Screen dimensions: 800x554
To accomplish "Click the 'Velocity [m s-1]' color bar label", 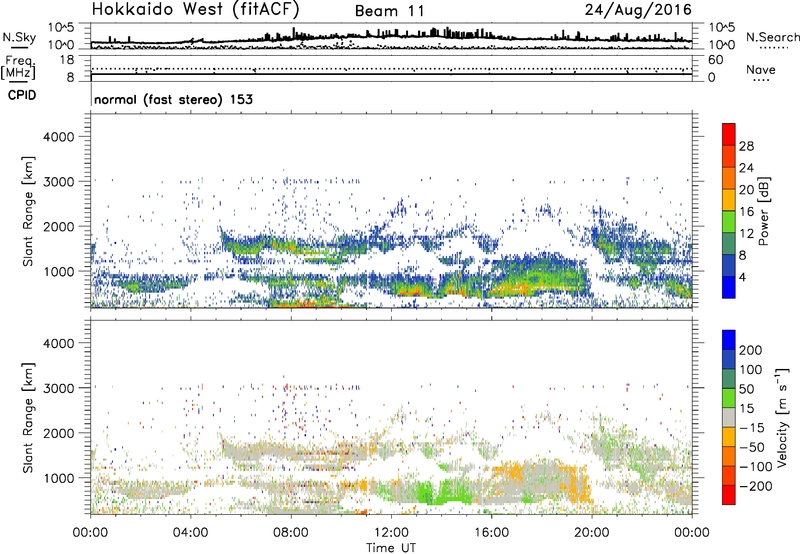I will click(782, 417).
